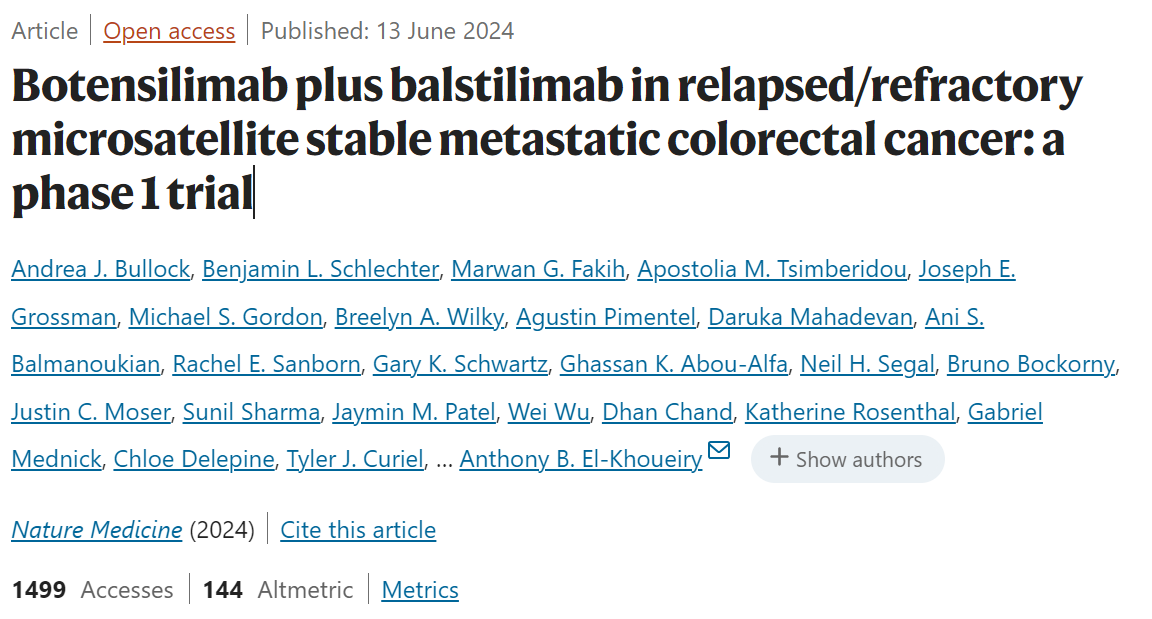1152x619 pixels.
Task: Open the Nature Medicine journal link
Action: tap(96, 530)
